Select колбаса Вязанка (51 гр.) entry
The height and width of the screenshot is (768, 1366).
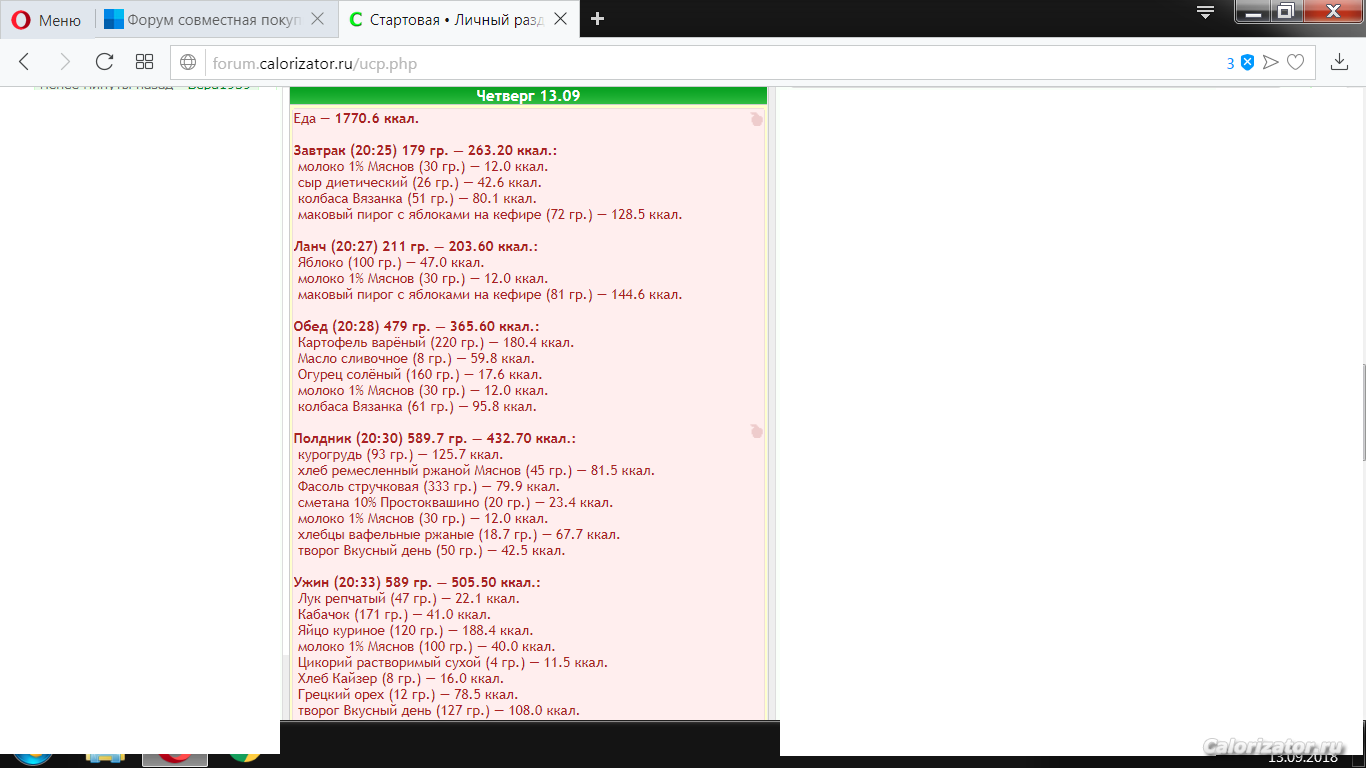417,199
